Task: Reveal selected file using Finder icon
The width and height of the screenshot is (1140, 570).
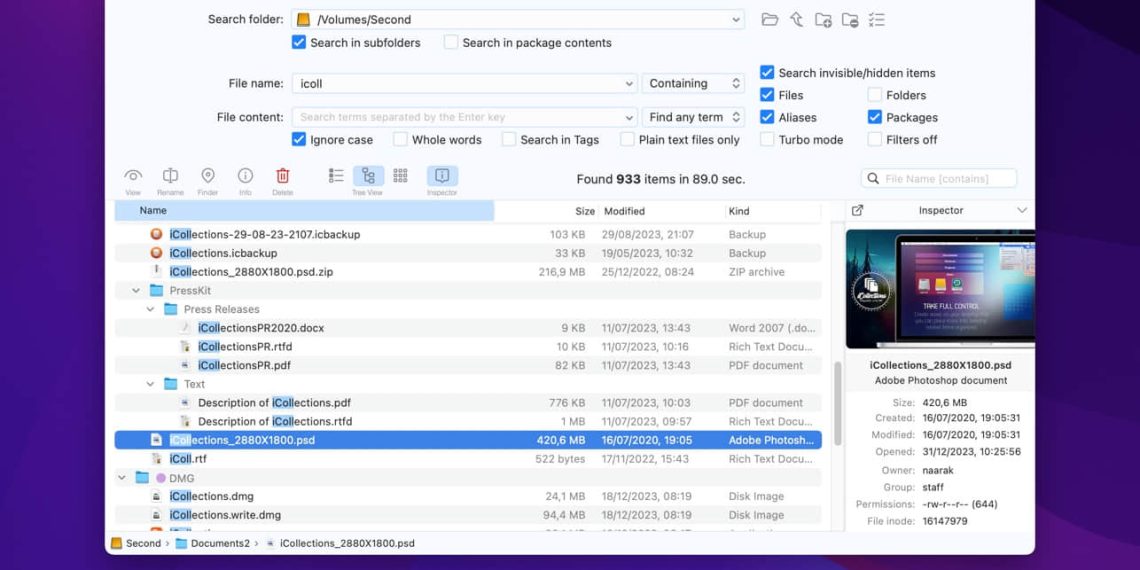Action: click(208, 176)
